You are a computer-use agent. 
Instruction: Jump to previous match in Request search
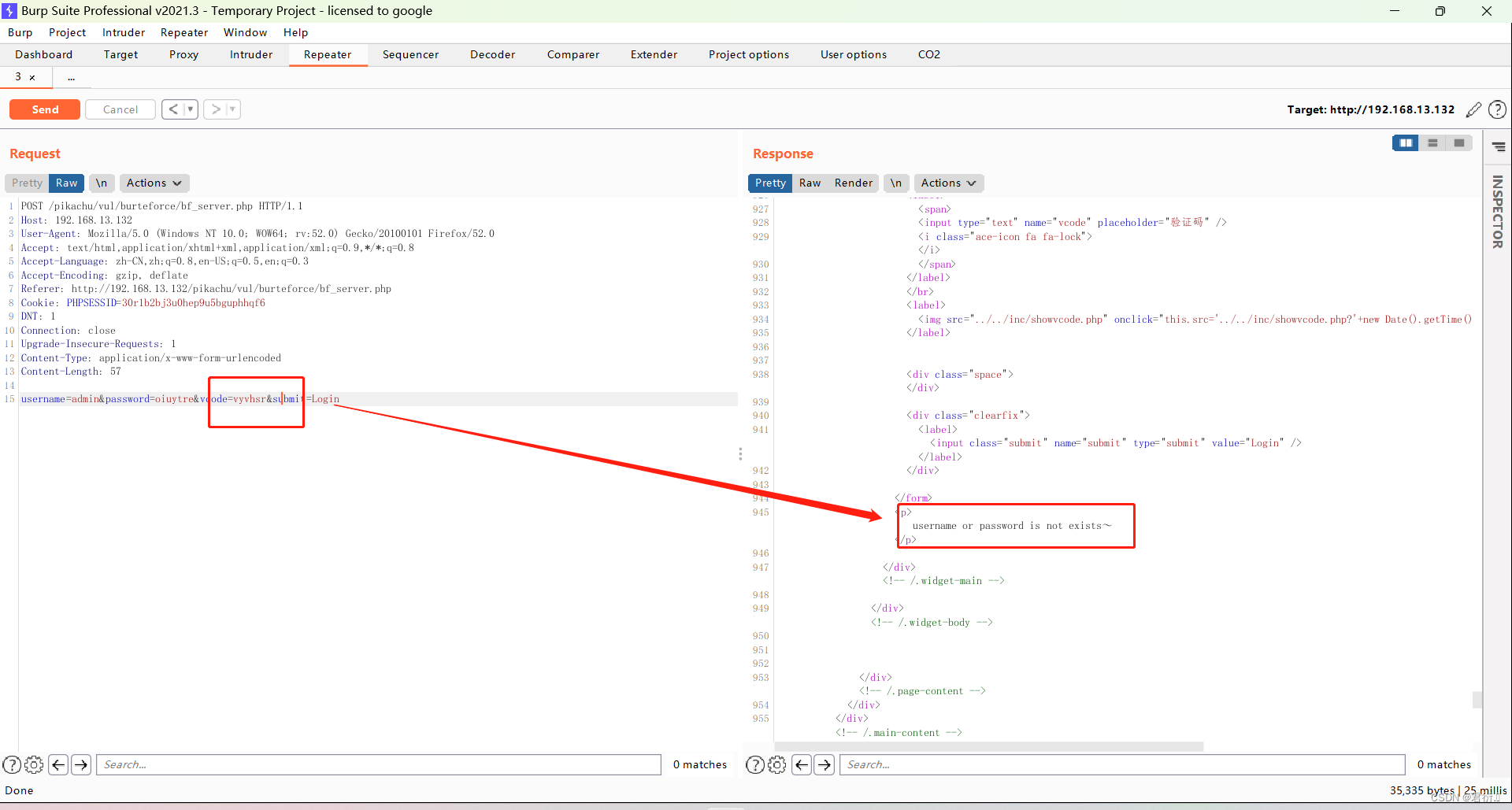click(58, 764)
